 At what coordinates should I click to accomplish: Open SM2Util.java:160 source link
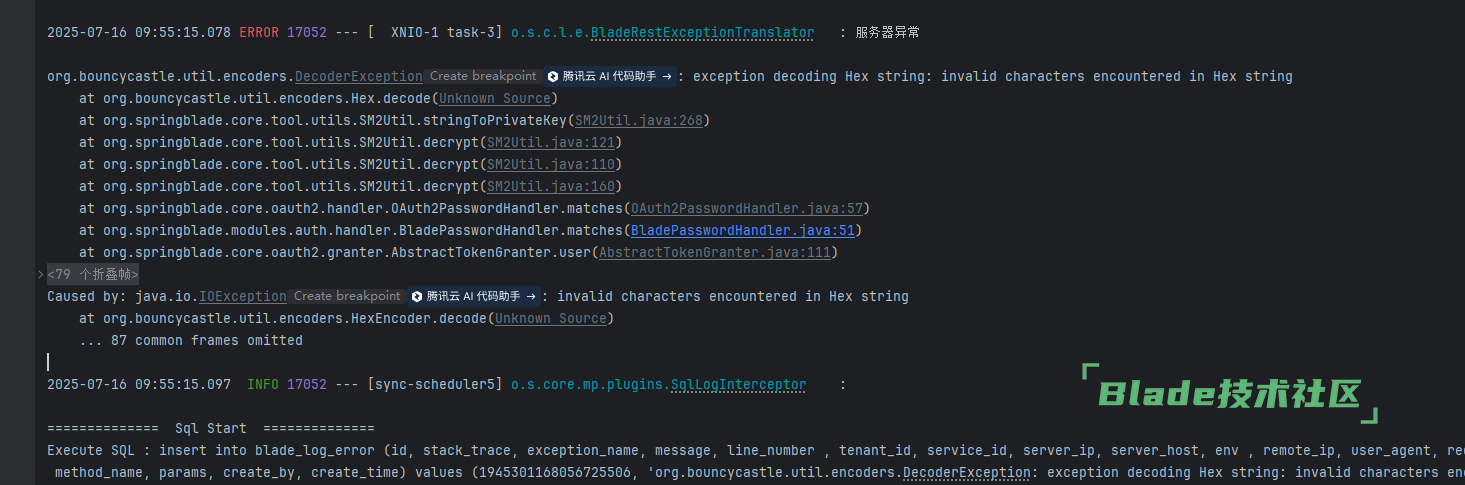[551, 186]
